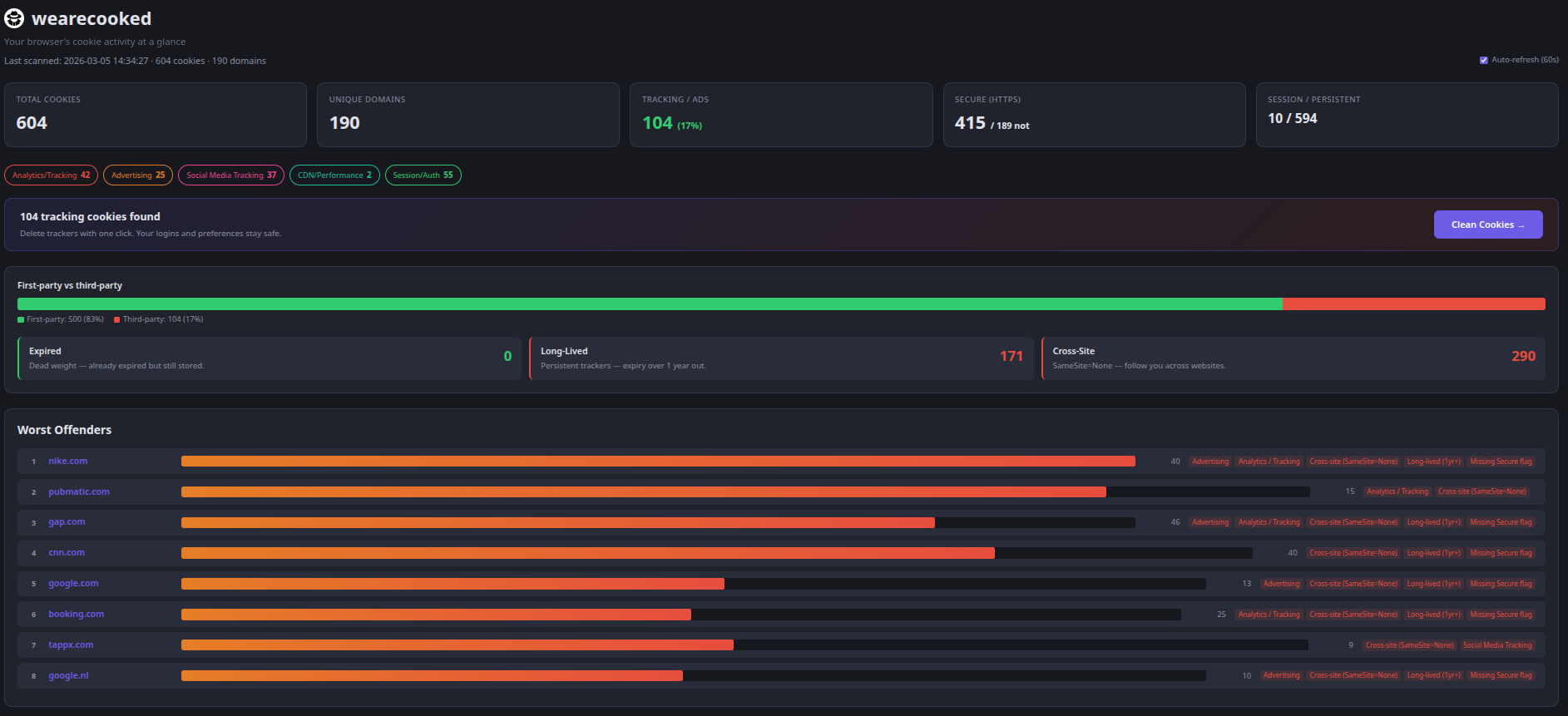Click the cnn.com offender score bar
This screenshot has width=1568, height=716.
[x=717, y=553]
